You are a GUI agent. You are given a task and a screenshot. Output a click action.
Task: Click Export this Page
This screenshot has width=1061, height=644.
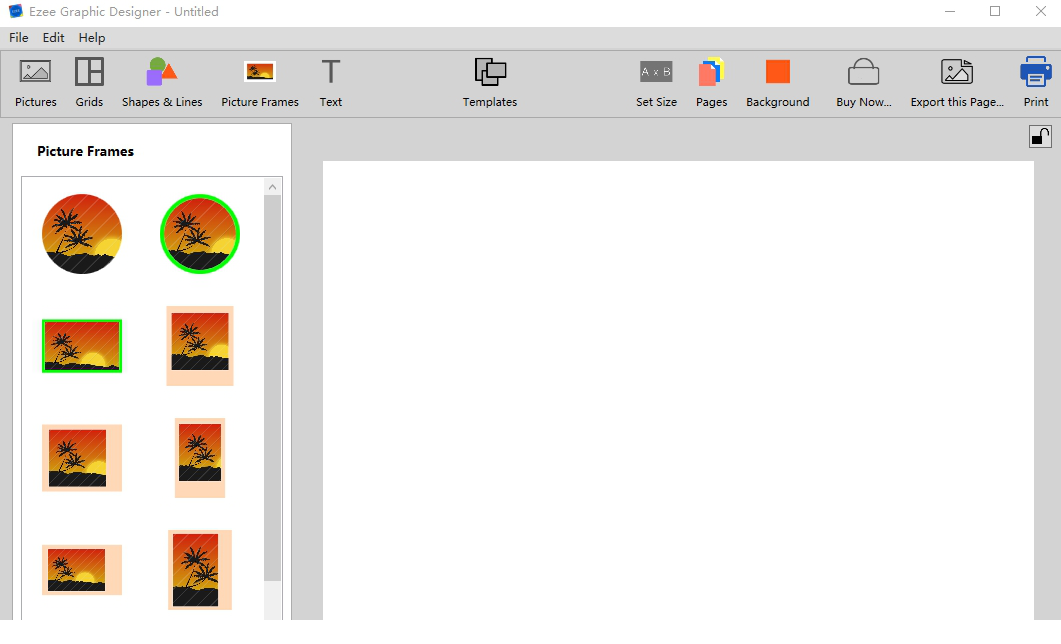tap(957, 83)
